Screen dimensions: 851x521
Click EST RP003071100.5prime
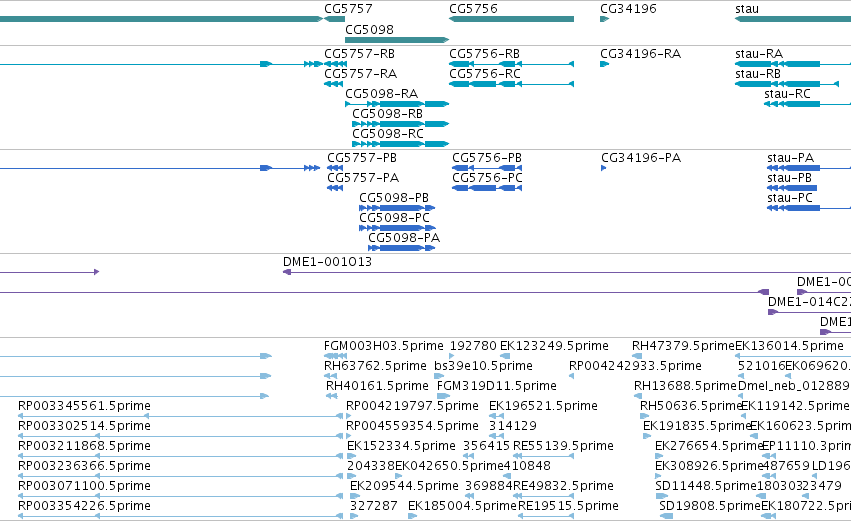point(84,486)
